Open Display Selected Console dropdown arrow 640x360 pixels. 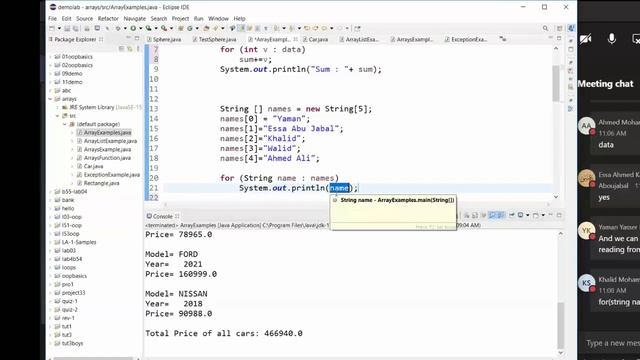[528, 215]
